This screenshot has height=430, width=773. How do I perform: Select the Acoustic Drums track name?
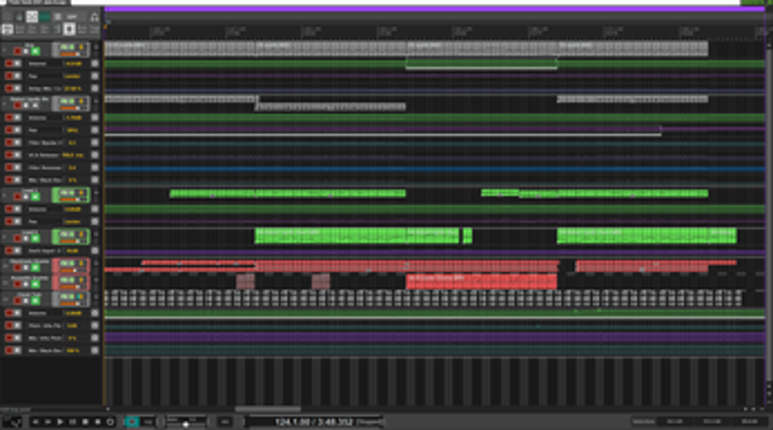(x=31, y=278)
